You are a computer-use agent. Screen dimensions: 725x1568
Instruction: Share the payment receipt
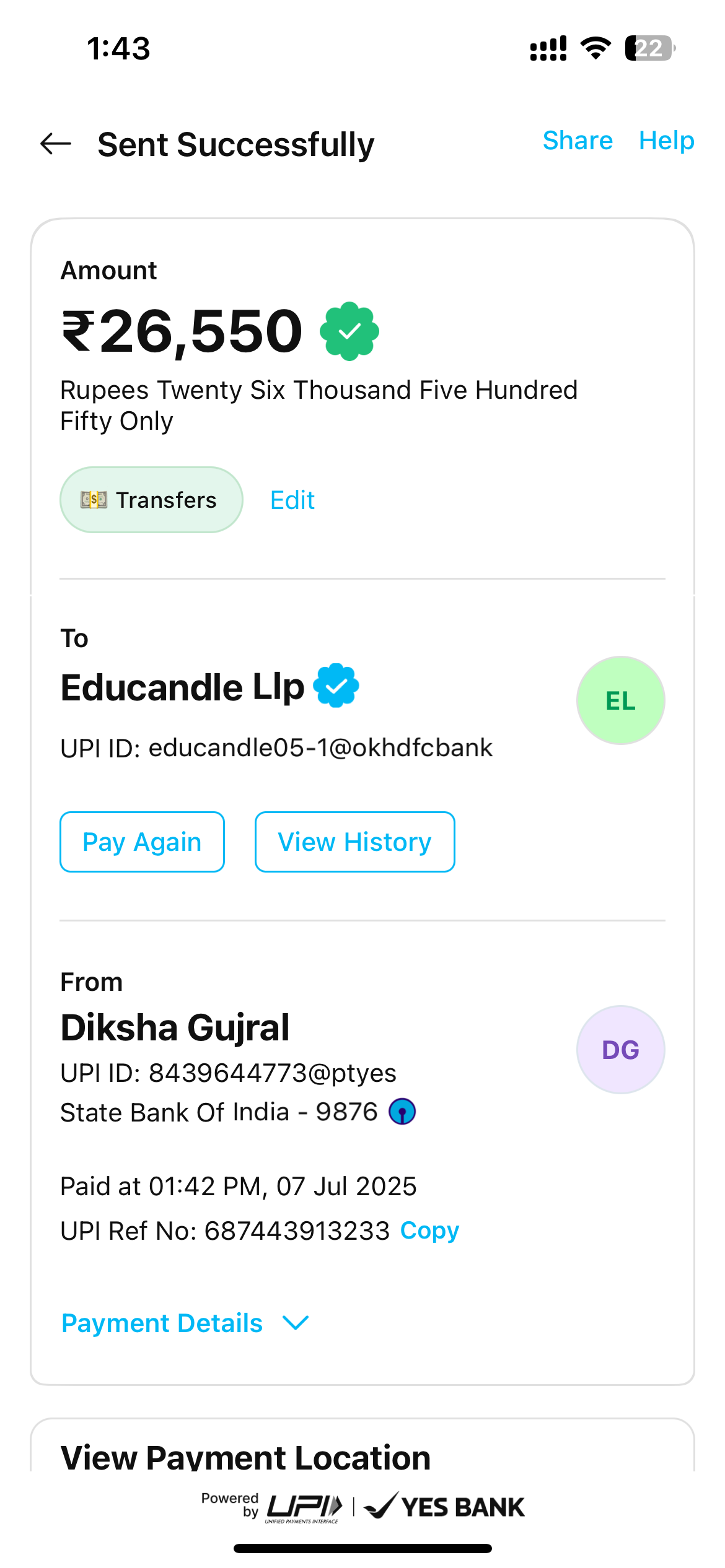coord(578,141)
